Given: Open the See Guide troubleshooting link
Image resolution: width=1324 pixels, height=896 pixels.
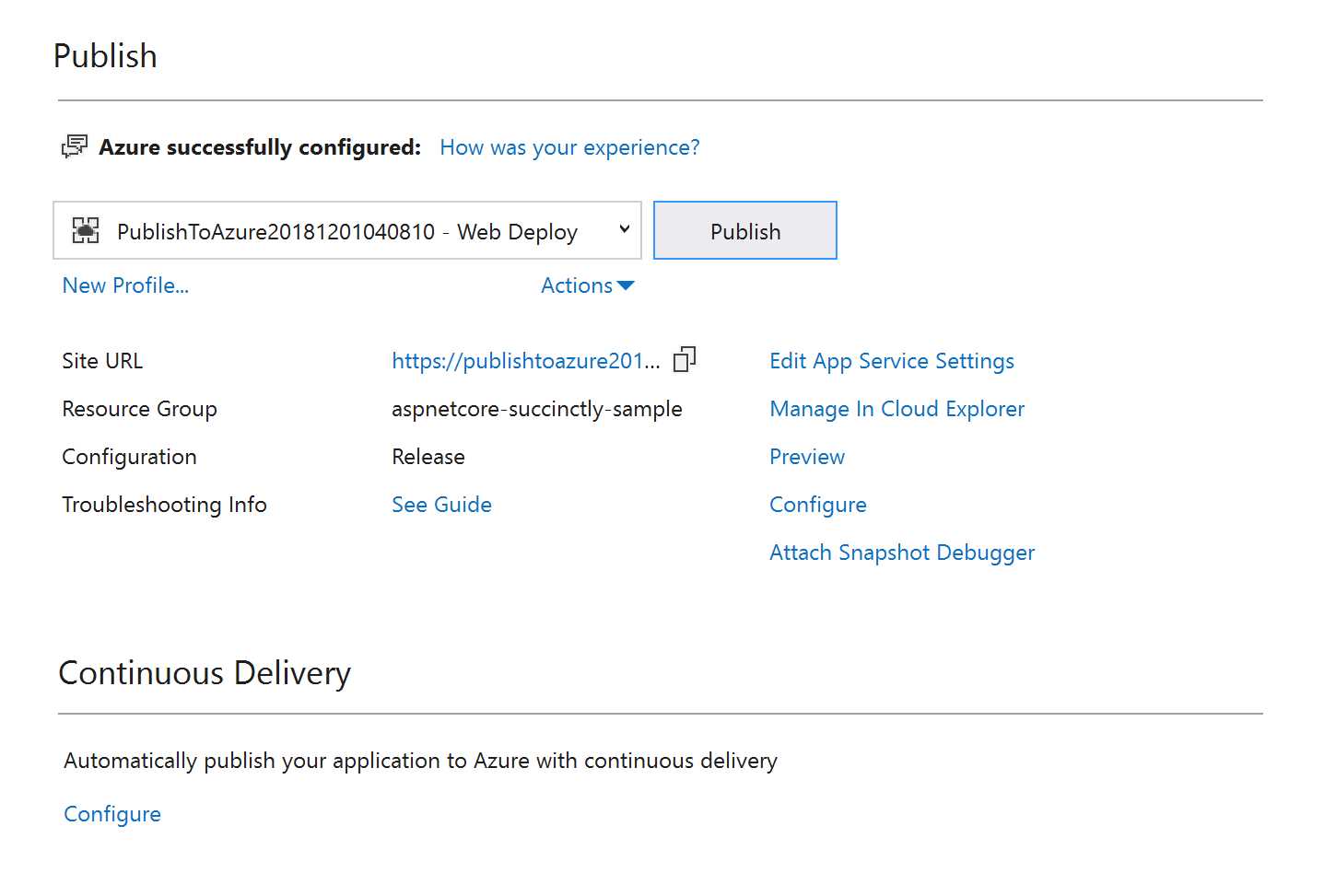Looking at the screenshot, I should (441, 504).
